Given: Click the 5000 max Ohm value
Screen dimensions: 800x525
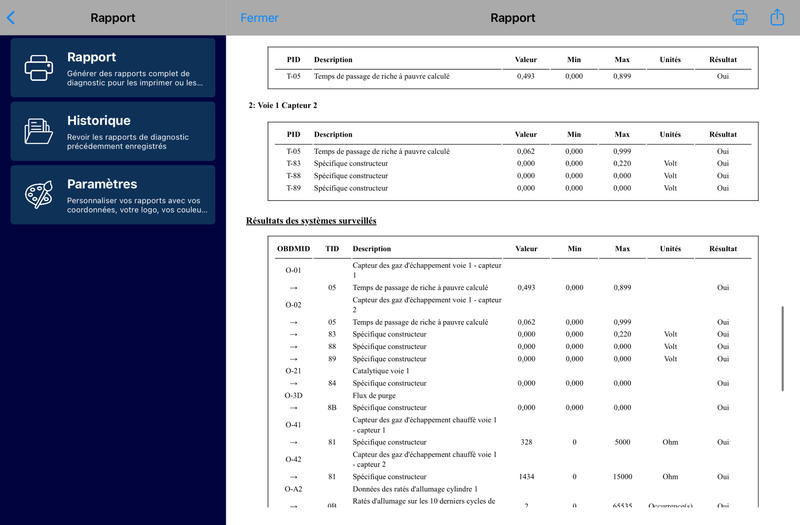Looking at the screenshot, I should click(x=622, y=442).
